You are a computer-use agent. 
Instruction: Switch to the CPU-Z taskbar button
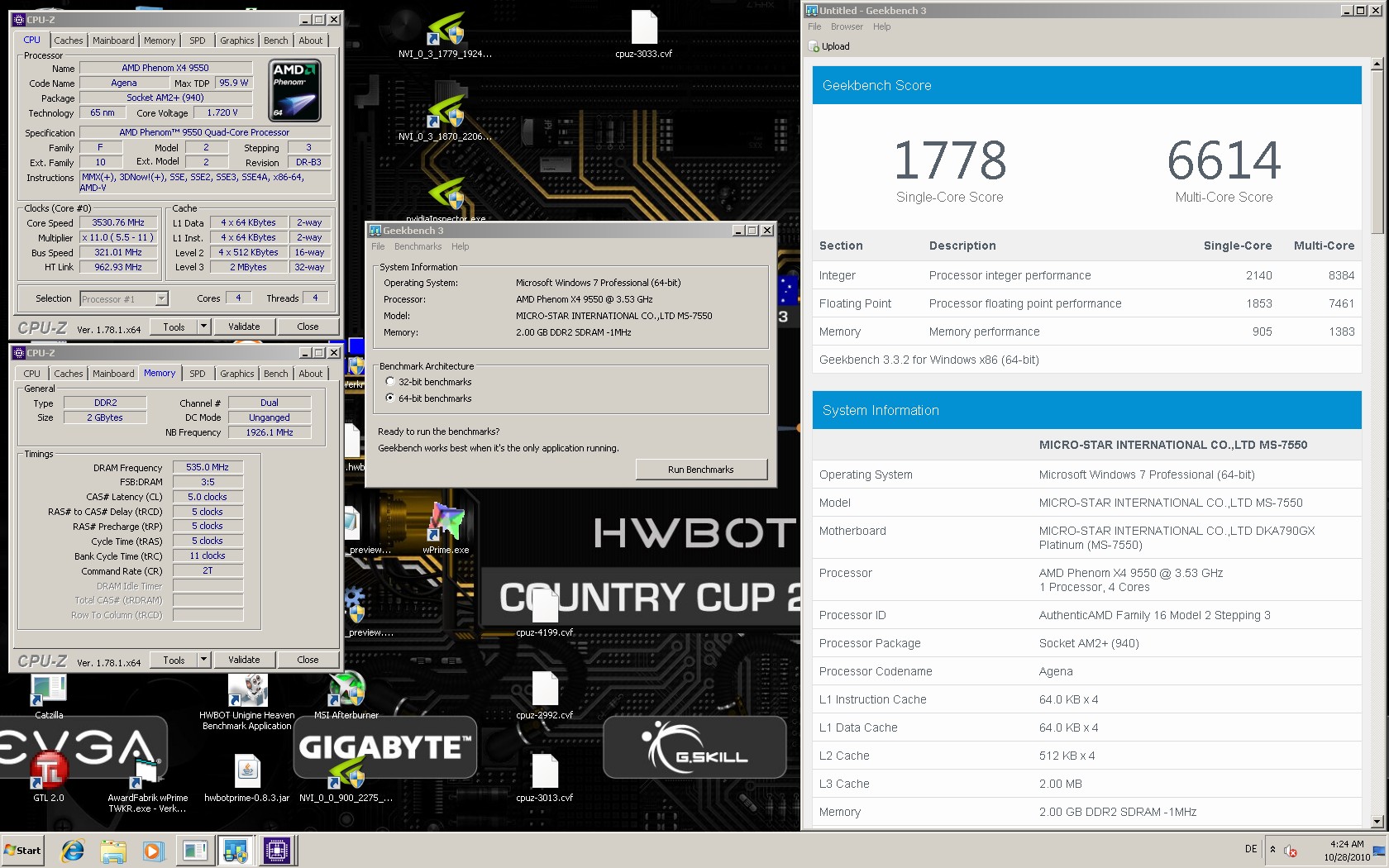click(276, 851)
